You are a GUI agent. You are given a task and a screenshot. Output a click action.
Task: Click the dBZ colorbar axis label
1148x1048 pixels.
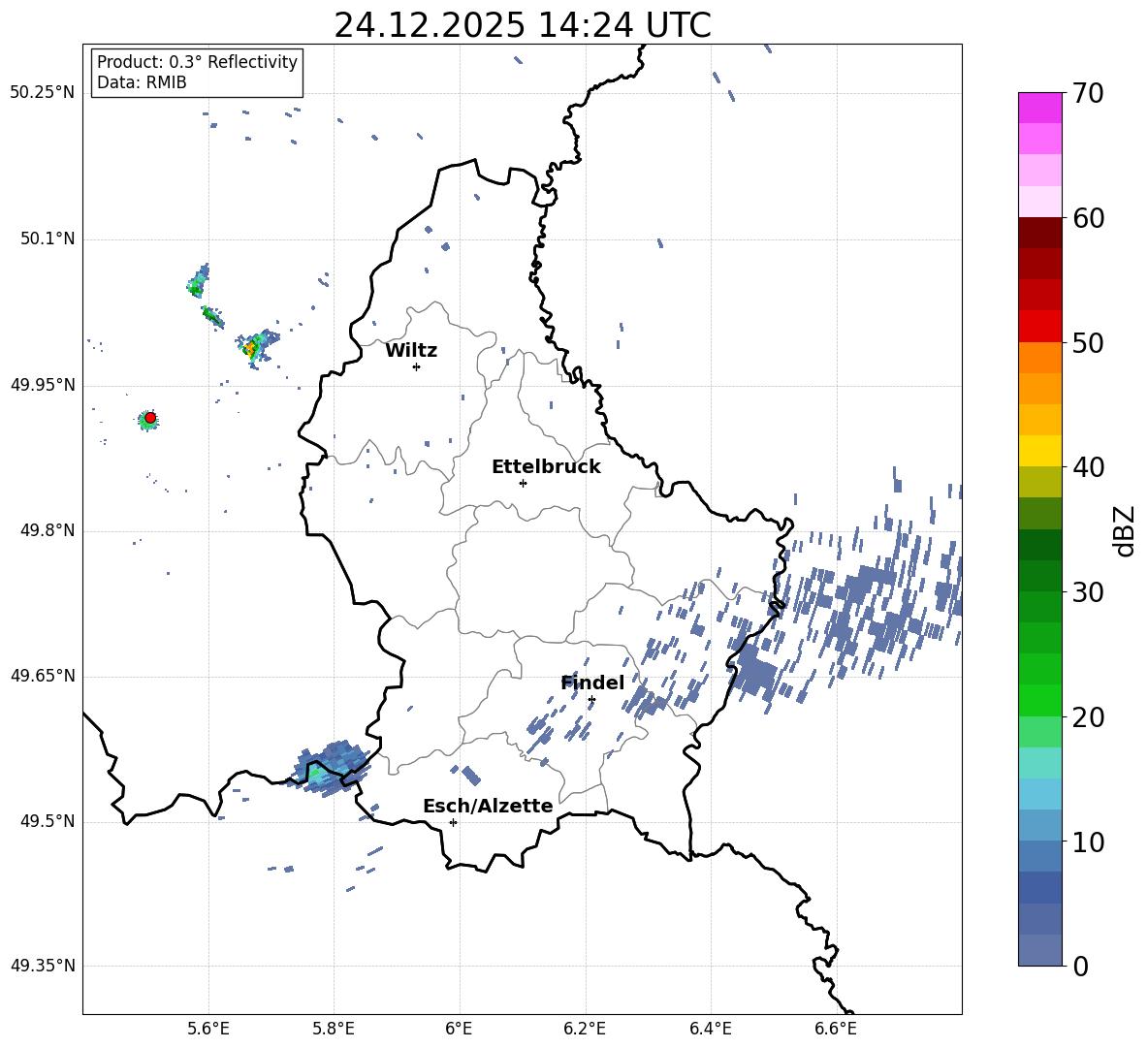coord(1126,530)
